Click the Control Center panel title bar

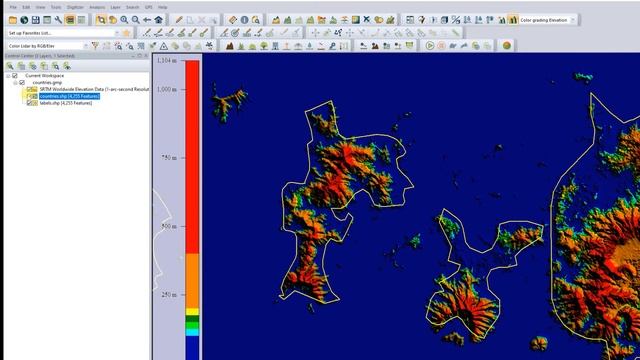click(x=76, y=56)
